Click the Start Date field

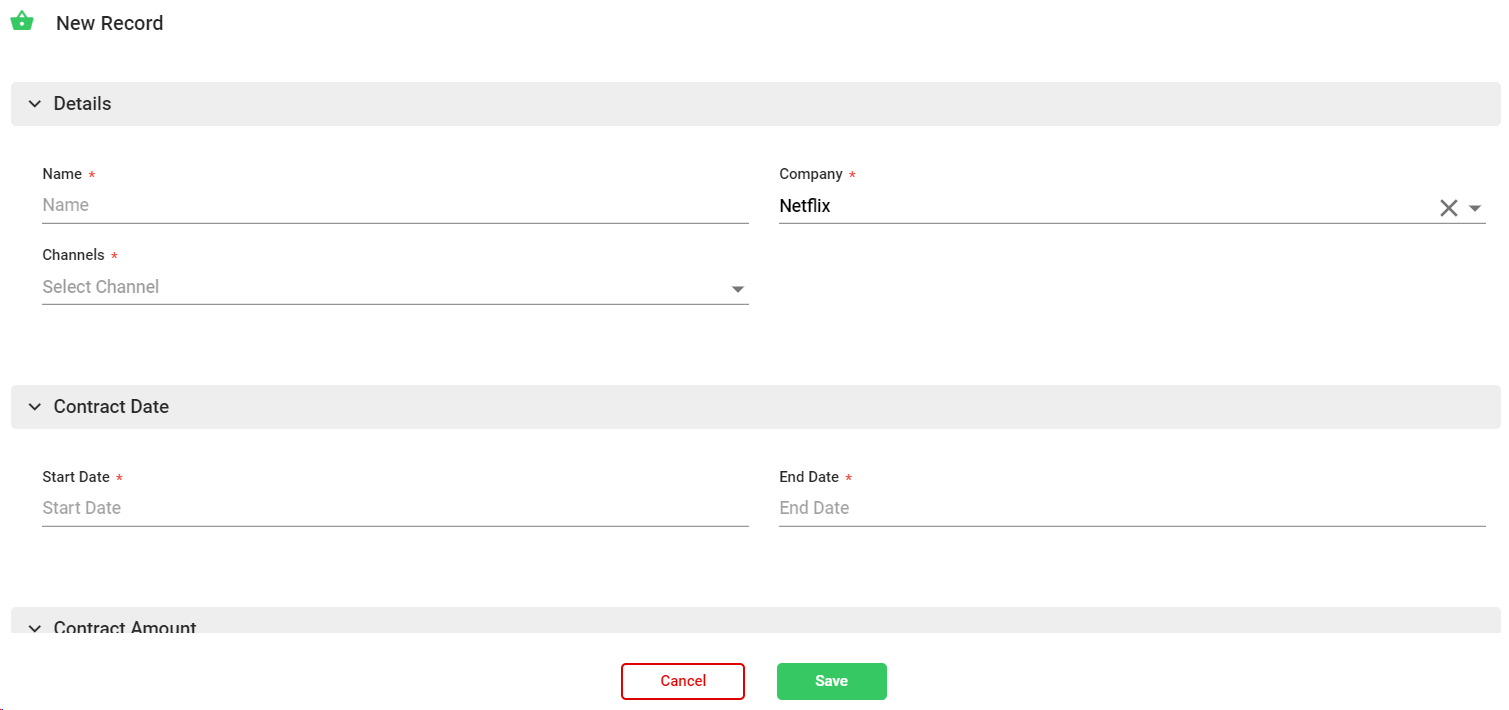coord(395,508)
